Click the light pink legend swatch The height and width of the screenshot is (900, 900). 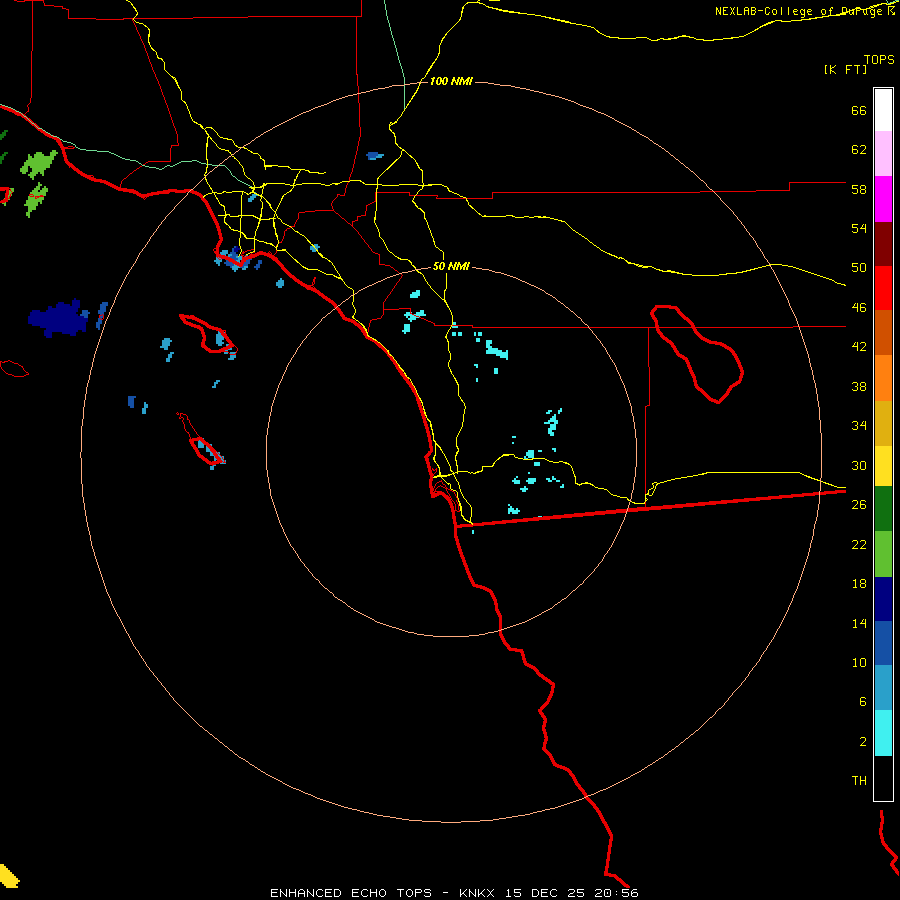(883, 153)
